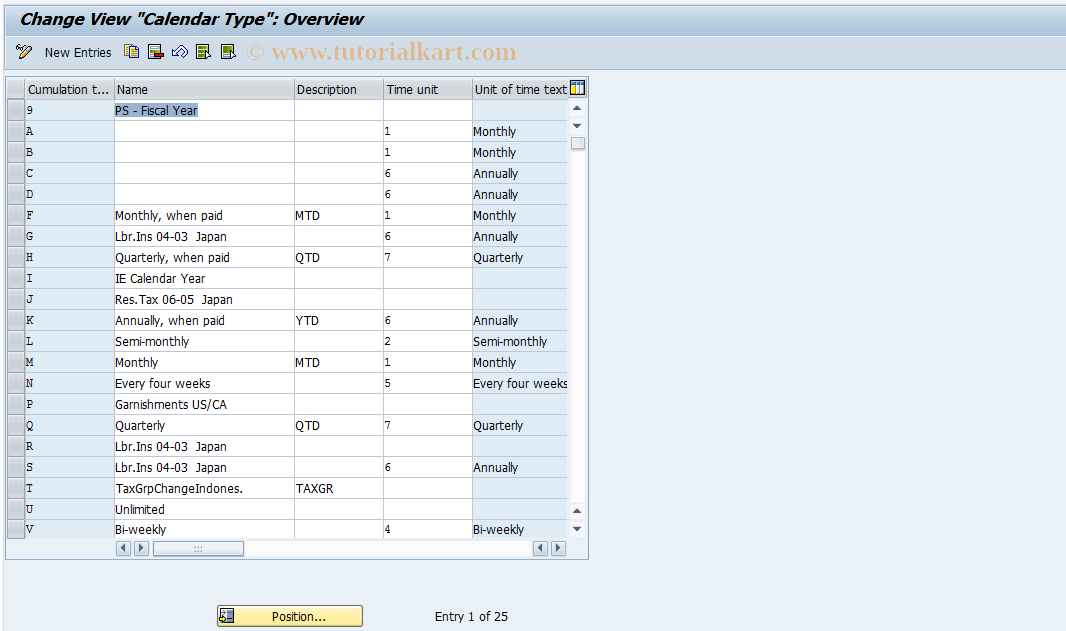Click the Position... button
This screenshot has height=631, width=1066.
[290, 616]
